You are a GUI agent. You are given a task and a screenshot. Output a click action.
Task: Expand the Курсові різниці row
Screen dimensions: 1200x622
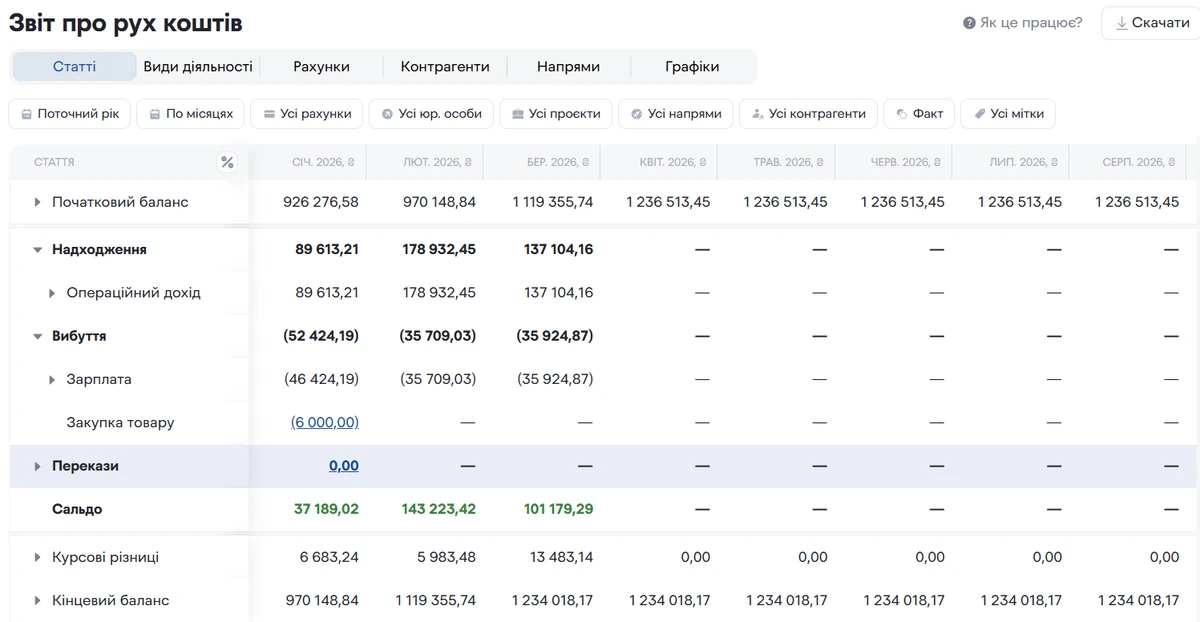click(38, 558)
